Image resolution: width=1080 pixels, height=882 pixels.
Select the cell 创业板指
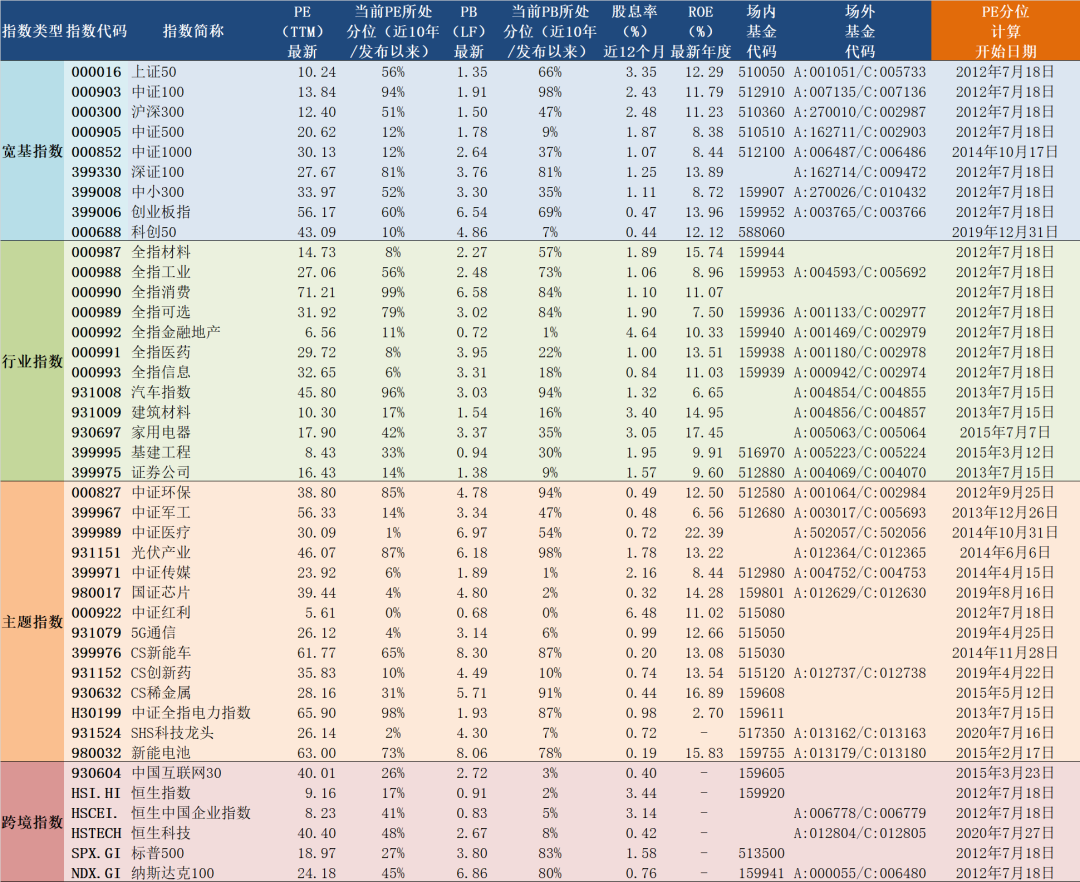point(160,212)
